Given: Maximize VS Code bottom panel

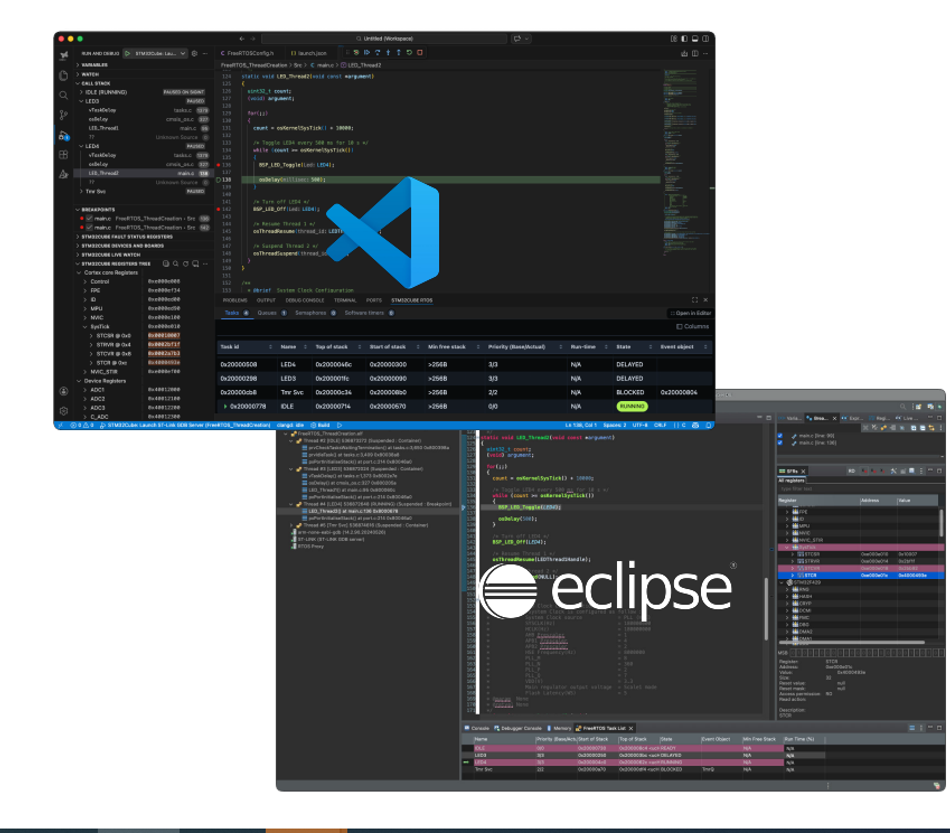Looking at the screenshot, I should click(x=695, y=300).
